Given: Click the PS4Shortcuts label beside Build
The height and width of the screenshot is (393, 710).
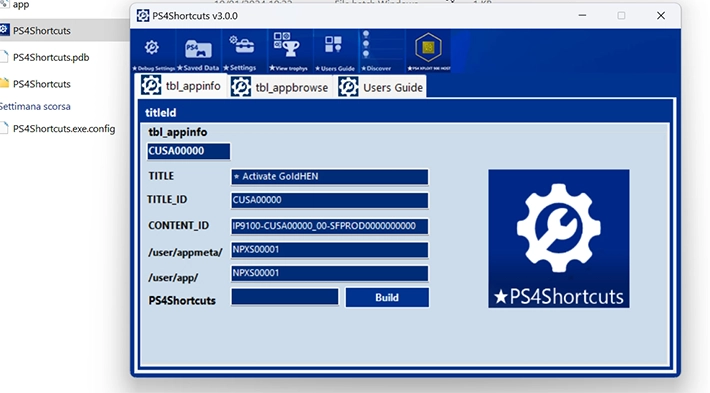Looking at the screenshot, I should pyautogui.click(x=182, y=301).
